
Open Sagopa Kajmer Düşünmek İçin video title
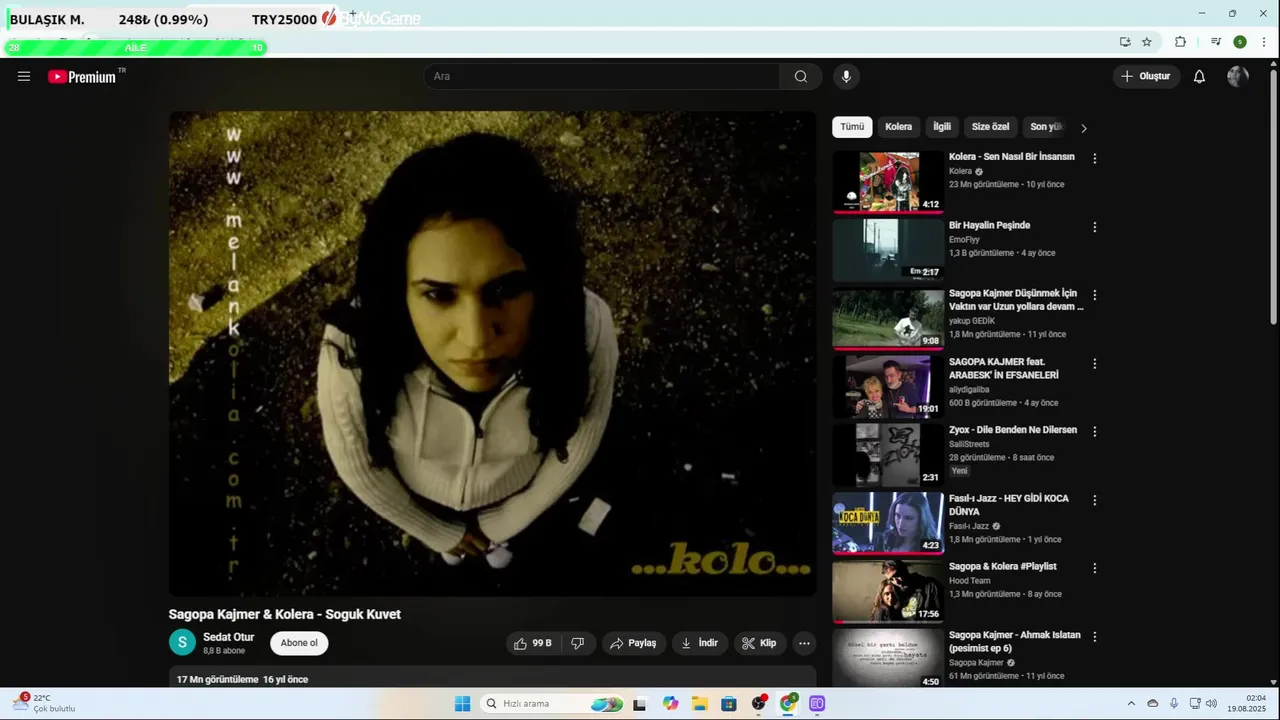1016,300
